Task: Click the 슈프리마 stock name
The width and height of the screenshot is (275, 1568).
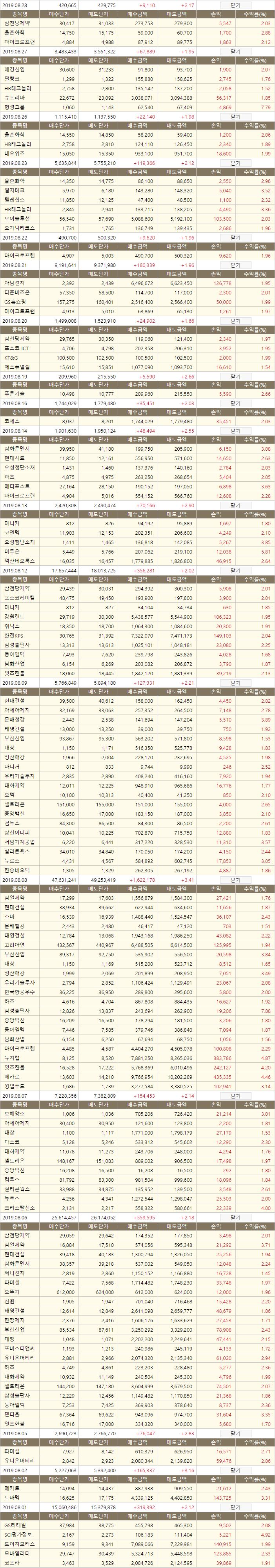Action: coord(15,98)
